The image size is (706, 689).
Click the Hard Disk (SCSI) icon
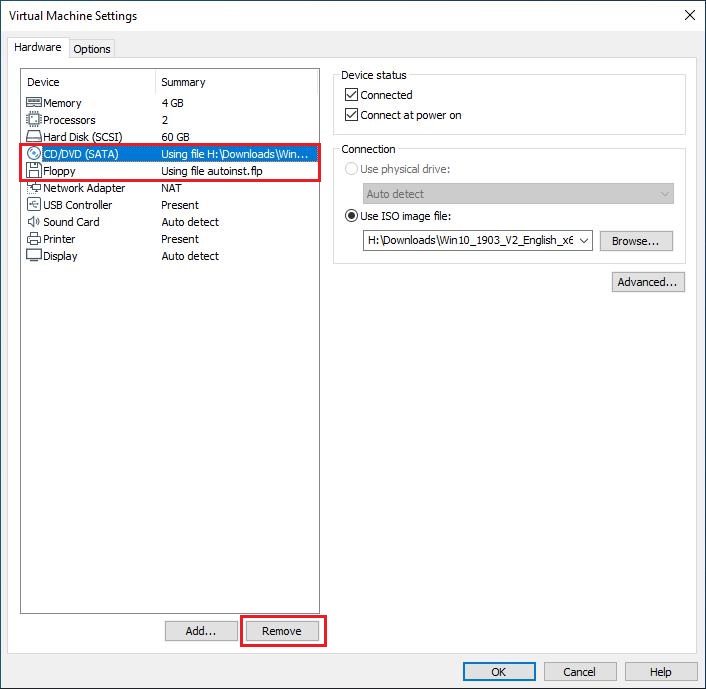tap(33, 137)
